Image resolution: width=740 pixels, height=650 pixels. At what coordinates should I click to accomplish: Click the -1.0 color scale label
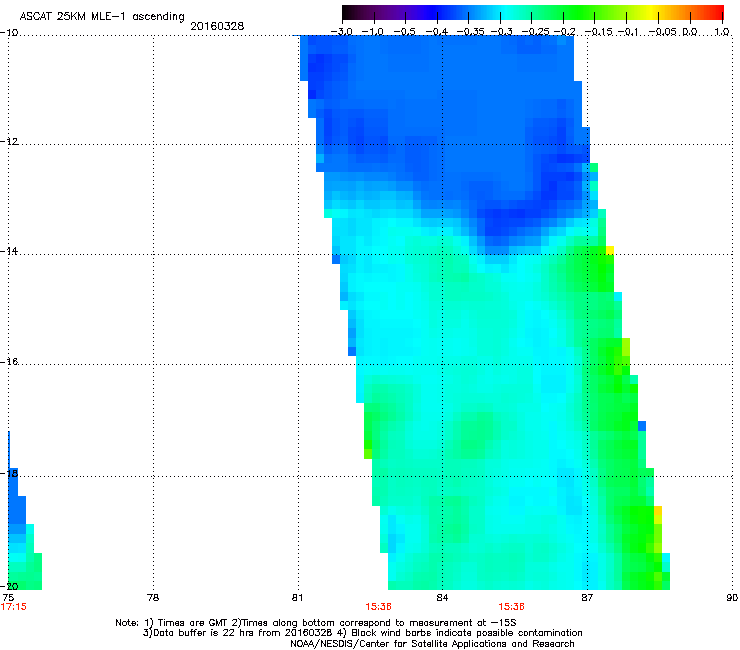tap(372, 32)
